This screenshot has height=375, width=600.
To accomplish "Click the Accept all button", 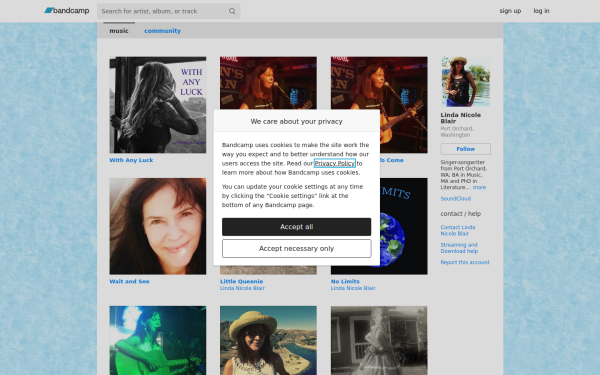I will [297, 227].
